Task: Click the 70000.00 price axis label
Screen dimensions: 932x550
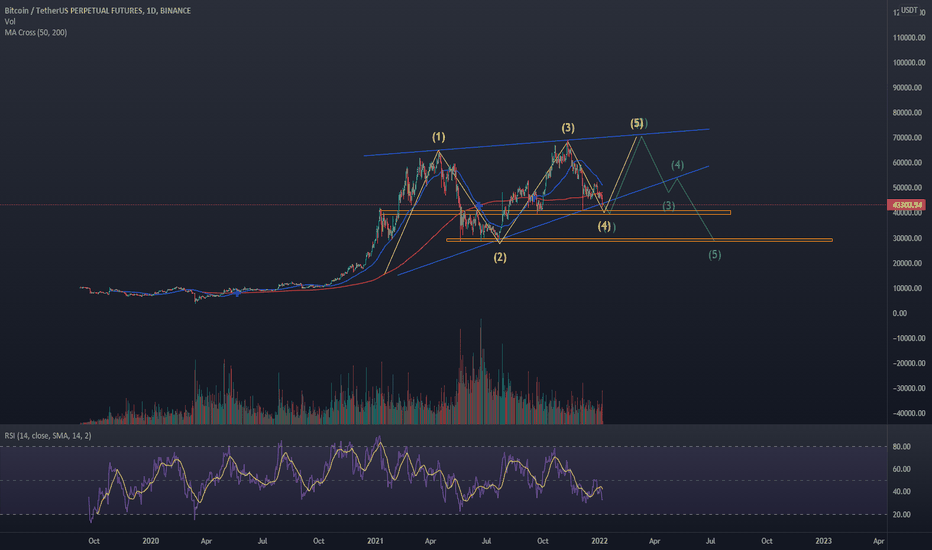Action: click(909, 137)
